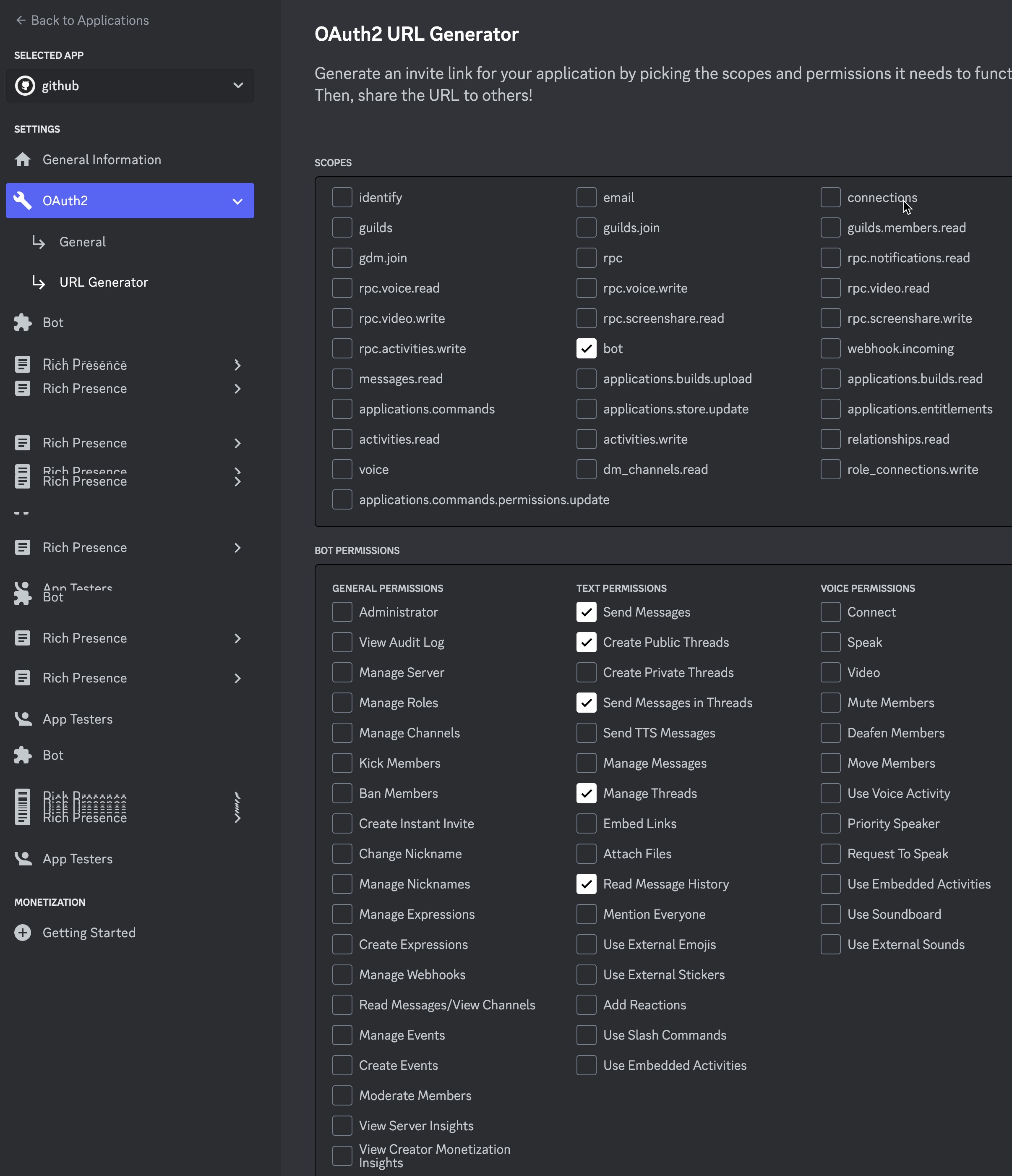The image size is (1012, 1176).
Task: Enable the Connect voice permission
Action: coord(830,612)
